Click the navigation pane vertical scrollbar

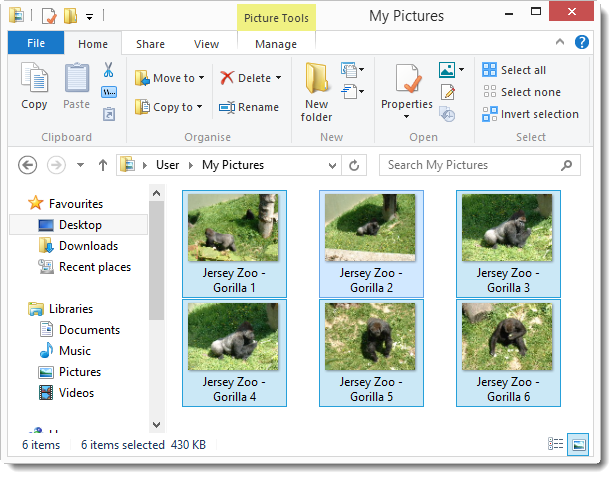(x=156, y=260)
